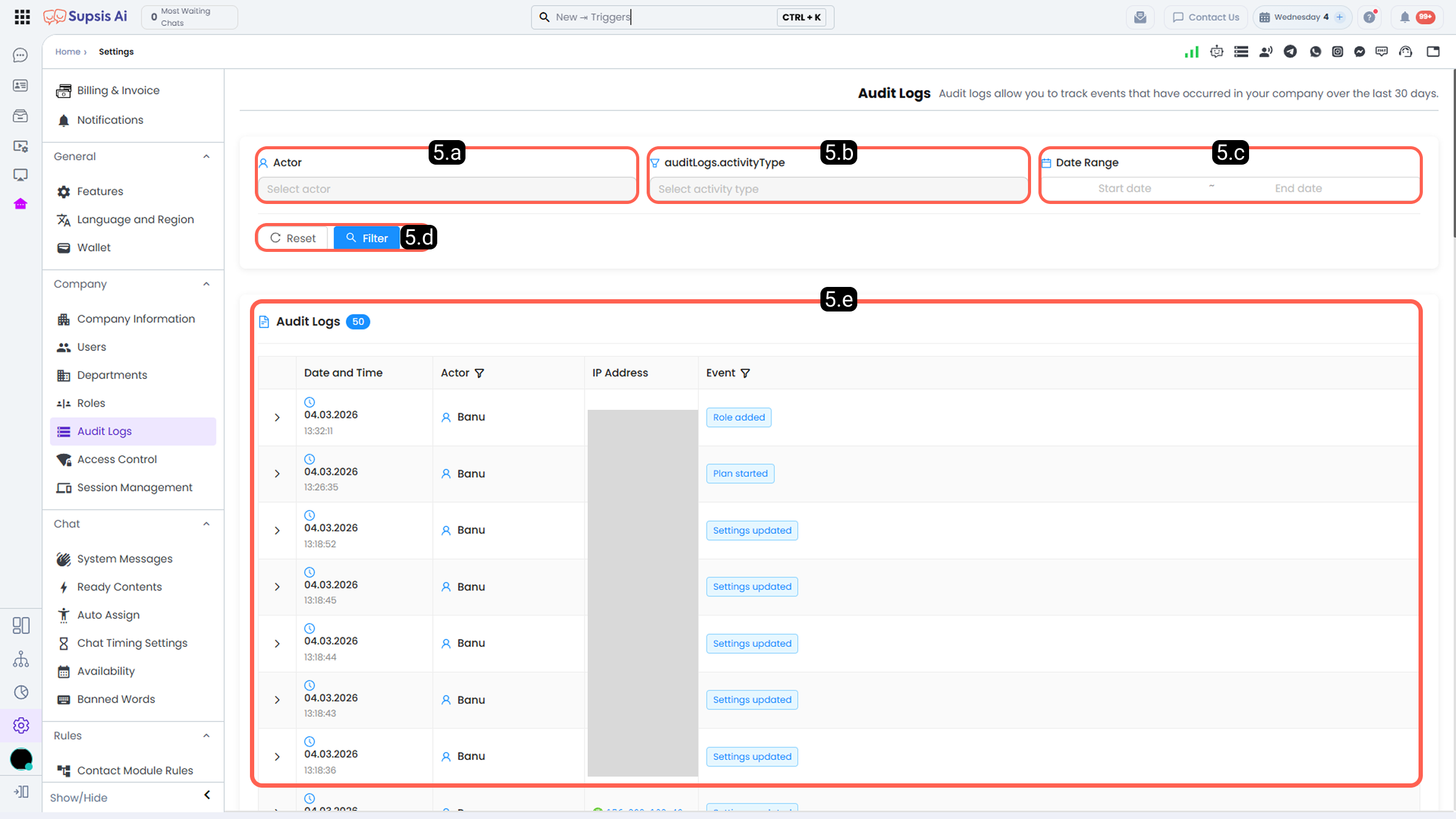This screenshot has width=1456, height=819.
Task: Open the Select activity type dropdown
Action: click(838, 189)
